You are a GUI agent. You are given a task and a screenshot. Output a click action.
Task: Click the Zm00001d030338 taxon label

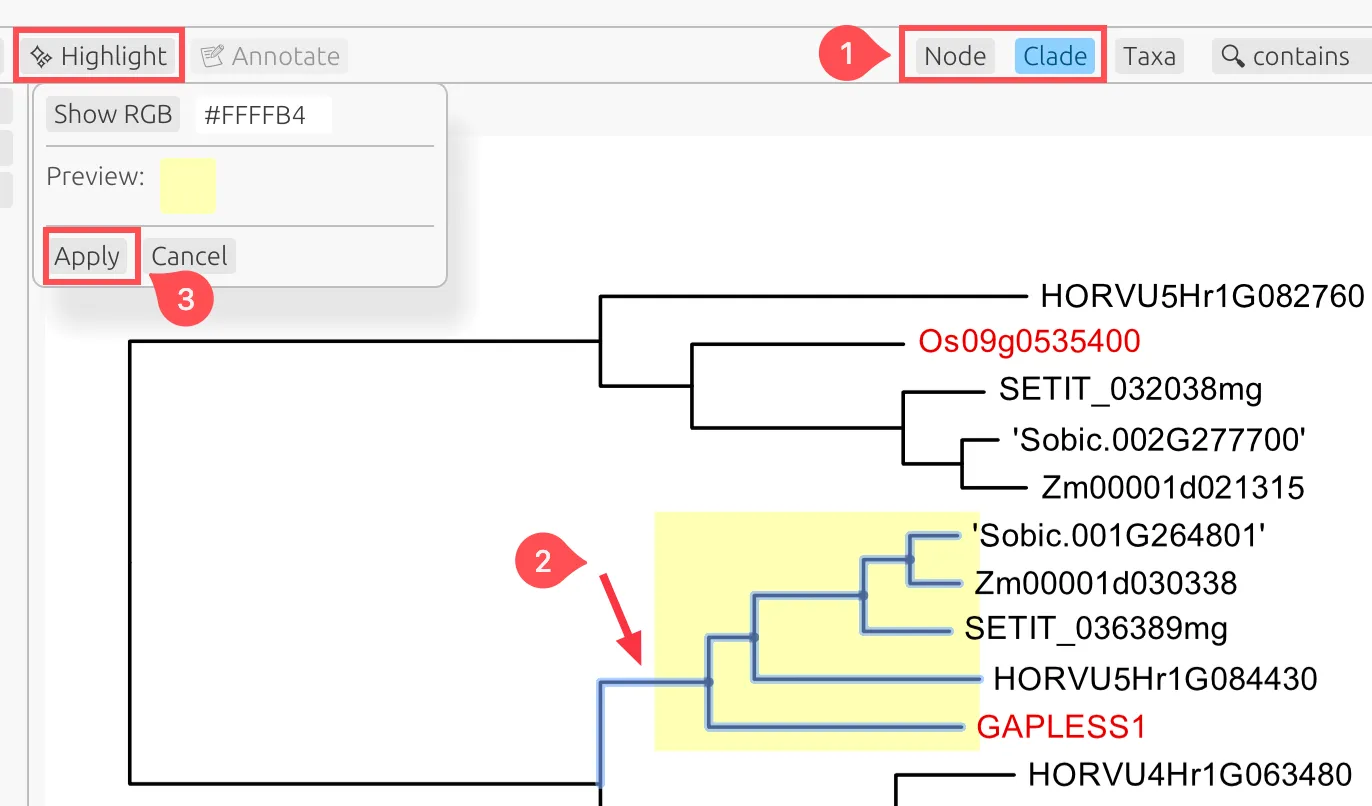point(1105,582)
